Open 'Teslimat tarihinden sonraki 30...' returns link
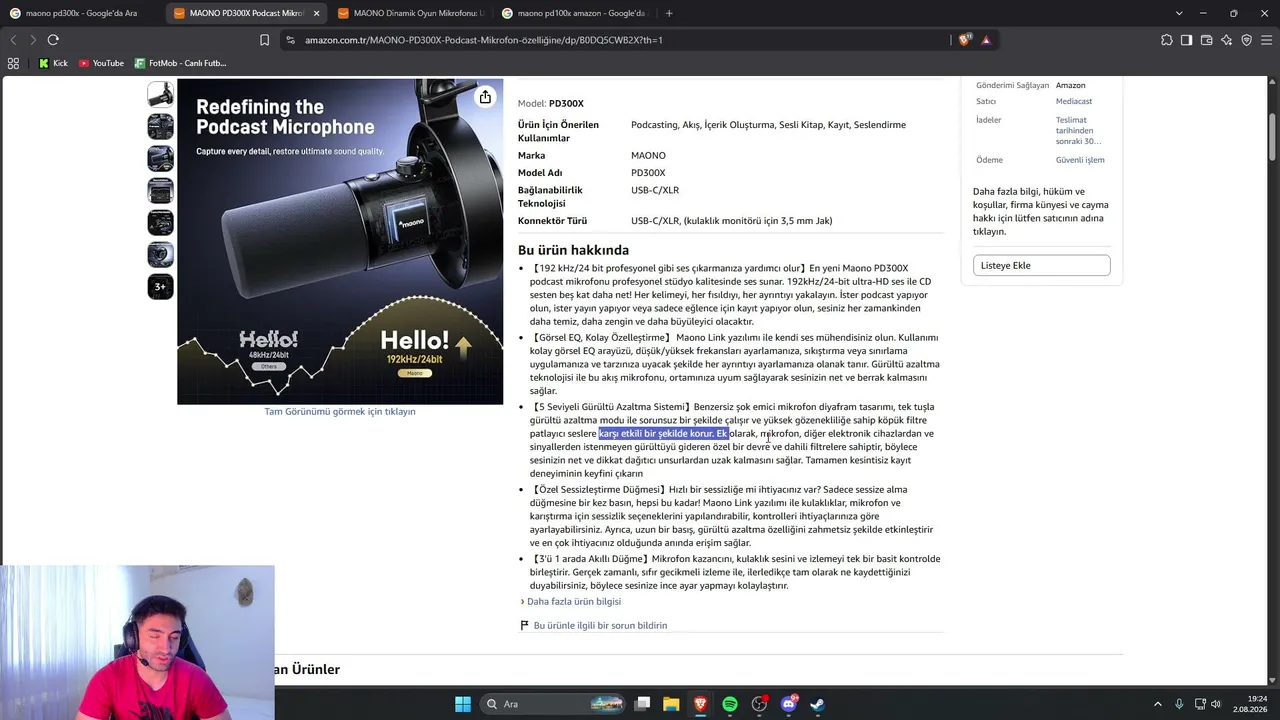 [x=1079, y=130]
